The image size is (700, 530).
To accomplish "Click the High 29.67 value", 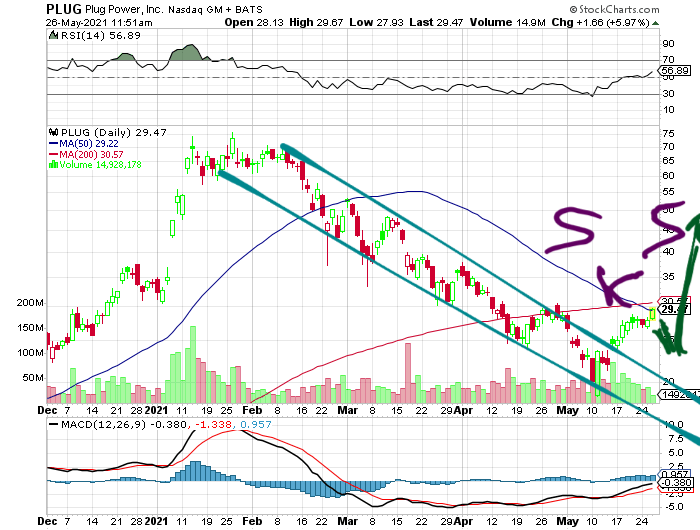I will (x=316, y=22).
